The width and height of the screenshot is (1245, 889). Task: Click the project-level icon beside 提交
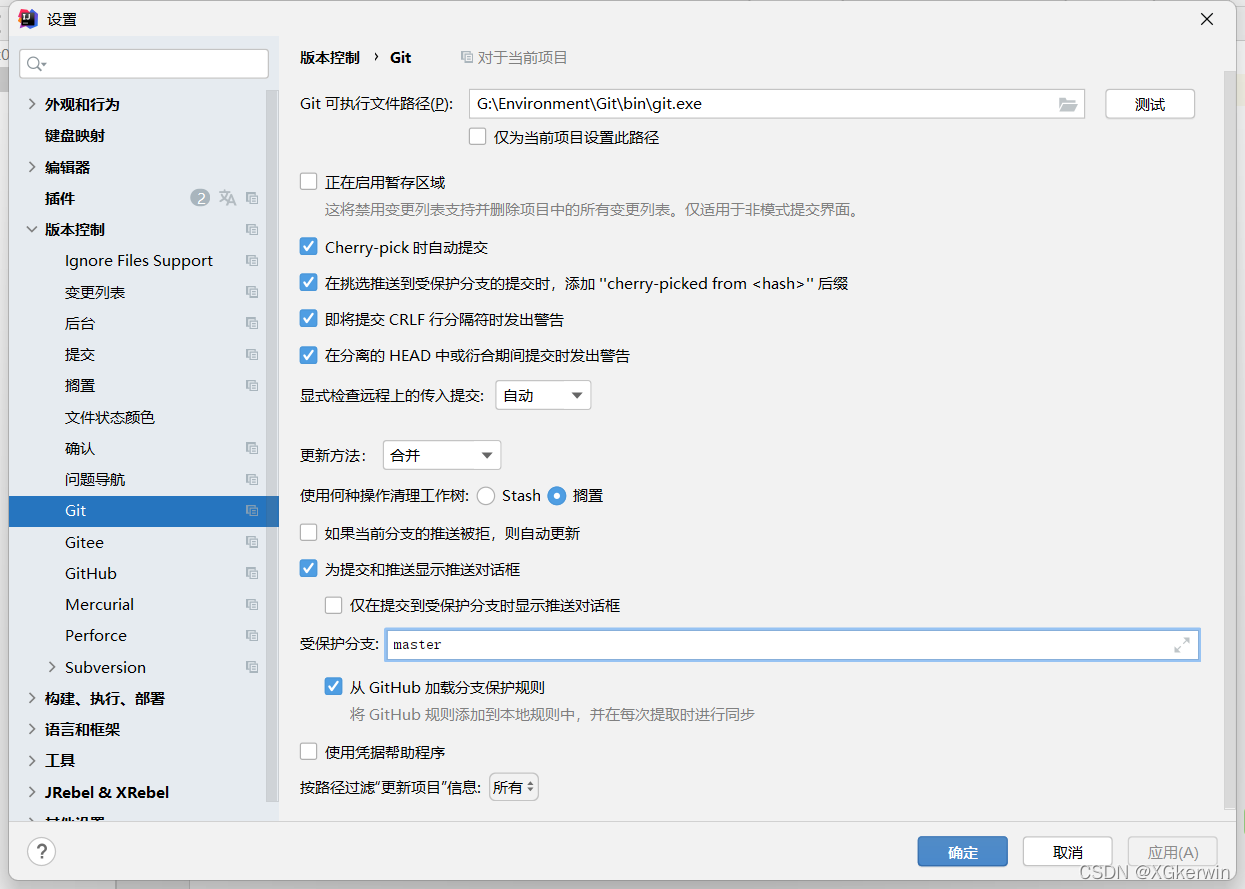(252, 355)
